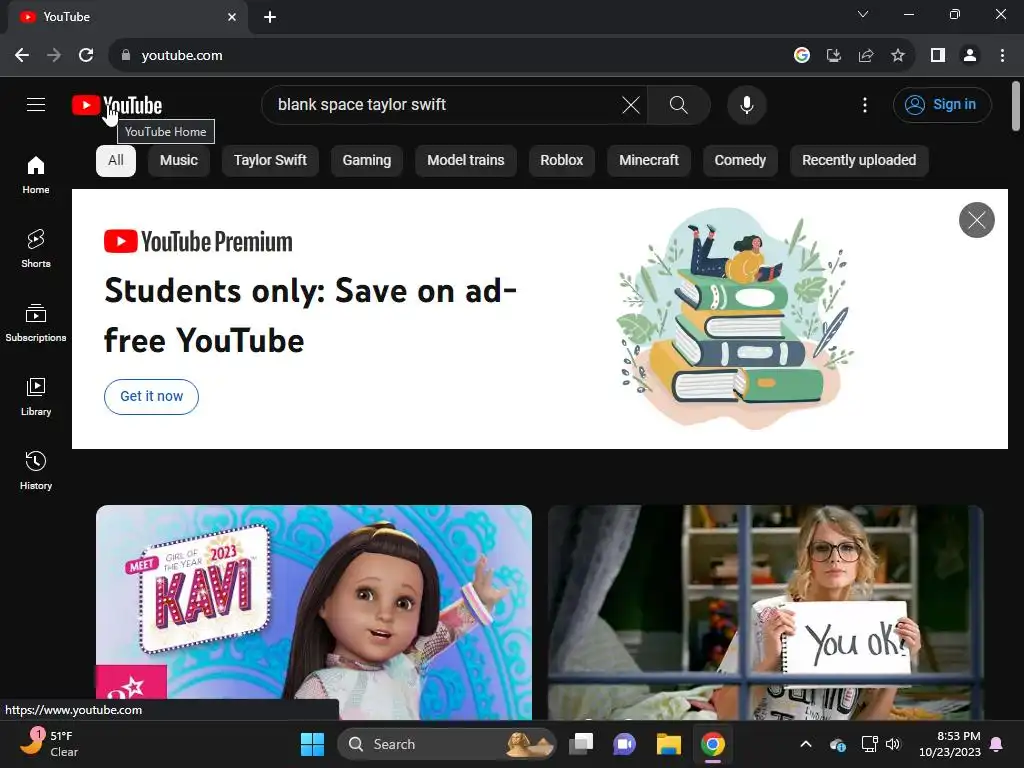
Task: Show hidden system tray icons
Action: pyautogui.click(x=806, y=744)
